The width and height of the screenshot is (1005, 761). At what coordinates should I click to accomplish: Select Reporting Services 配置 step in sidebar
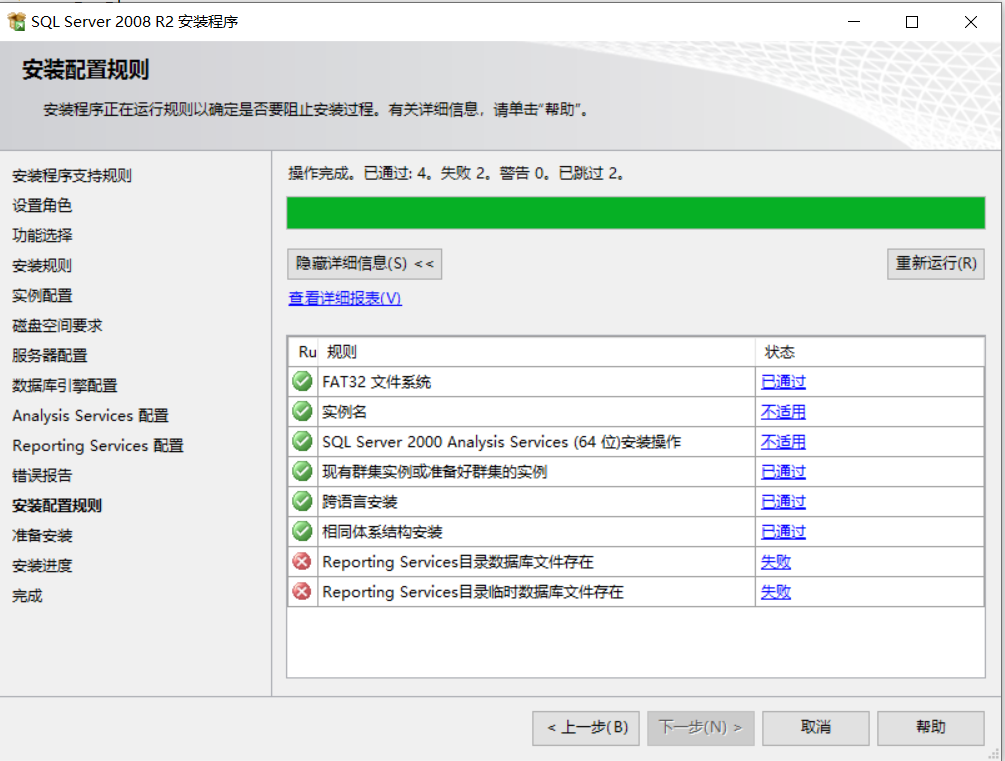(98, 446)
